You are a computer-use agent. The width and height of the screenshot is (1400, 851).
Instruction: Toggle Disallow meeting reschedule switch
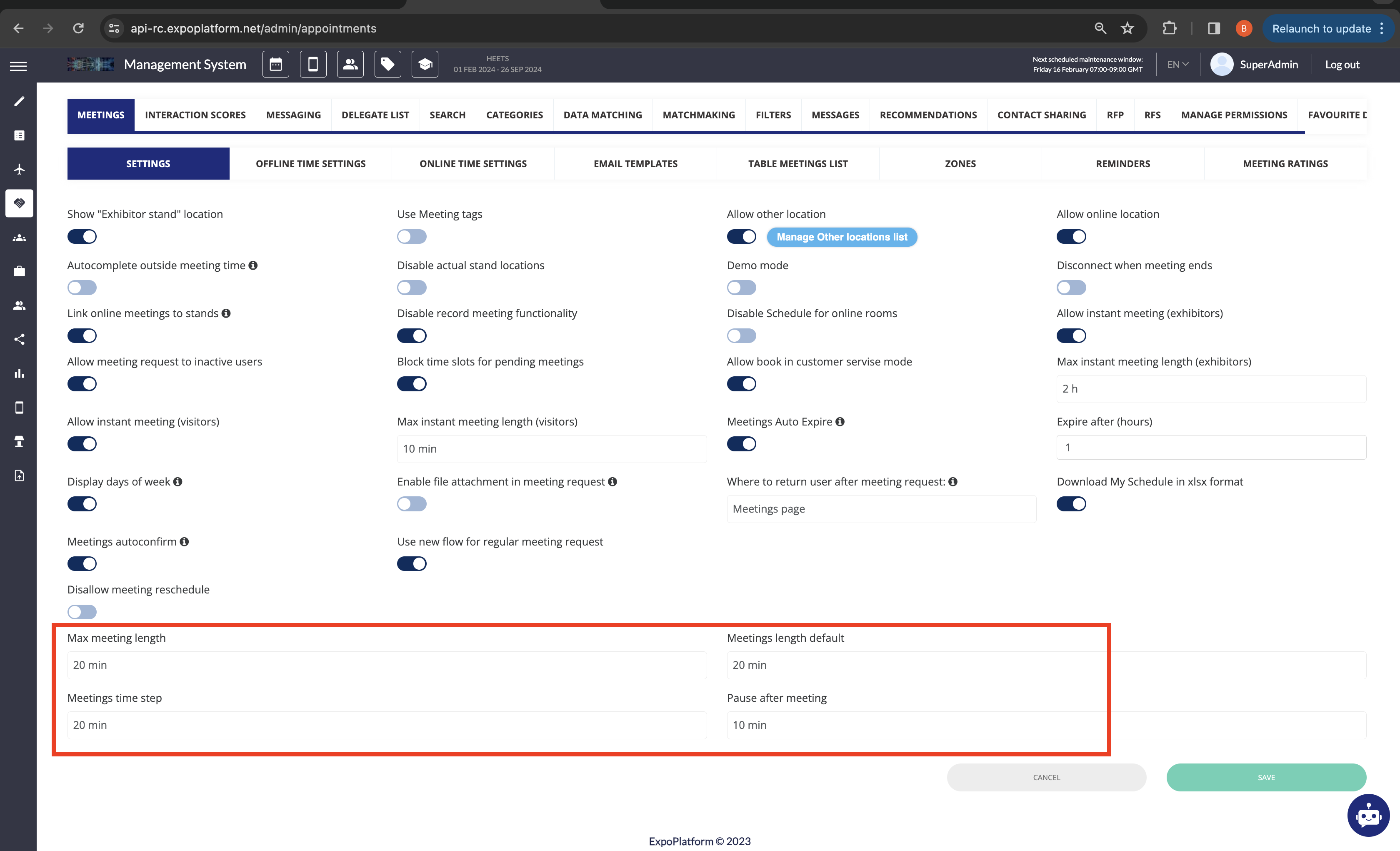pos(82,612)
